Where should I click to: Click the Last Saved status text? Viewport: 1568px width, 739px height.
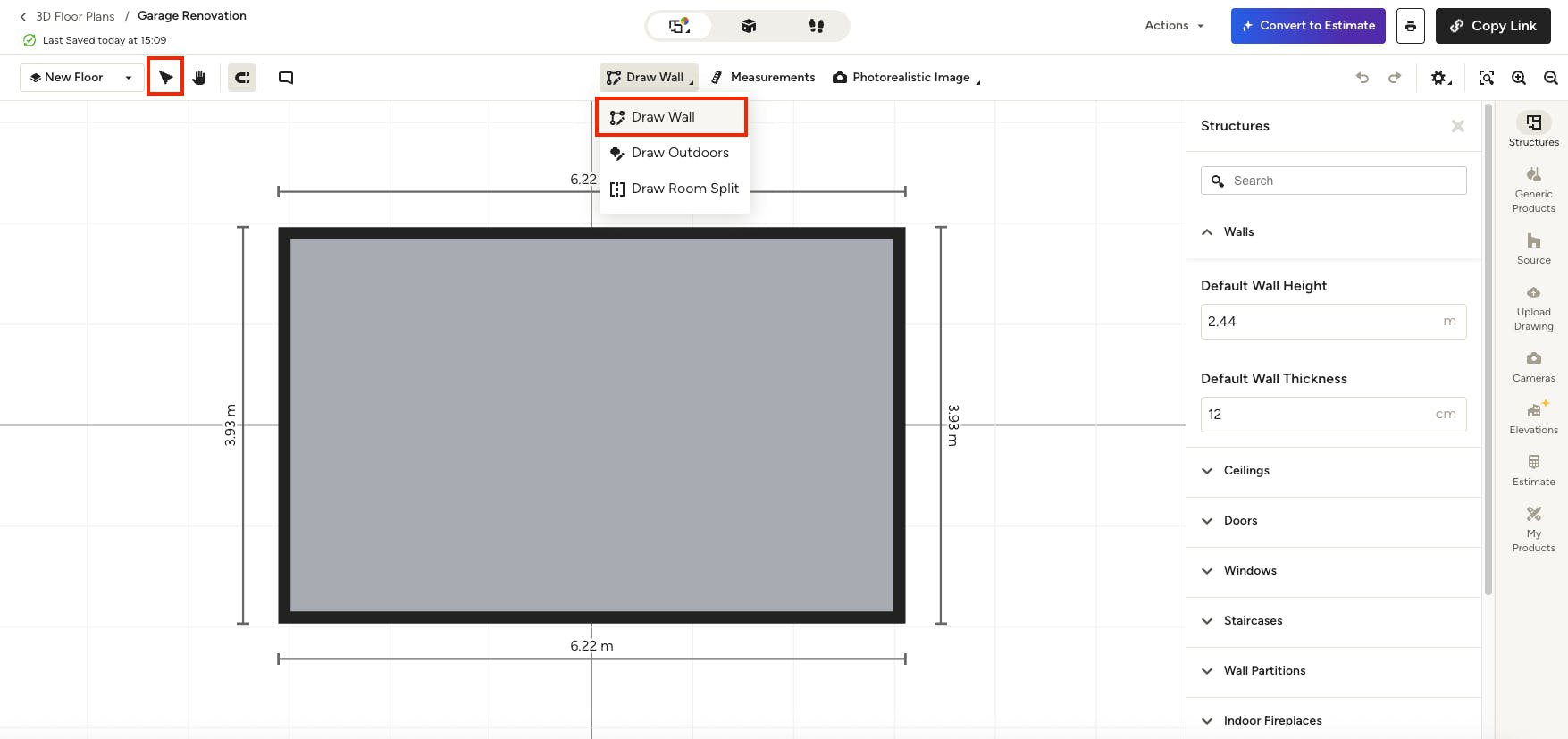[105, 40]
